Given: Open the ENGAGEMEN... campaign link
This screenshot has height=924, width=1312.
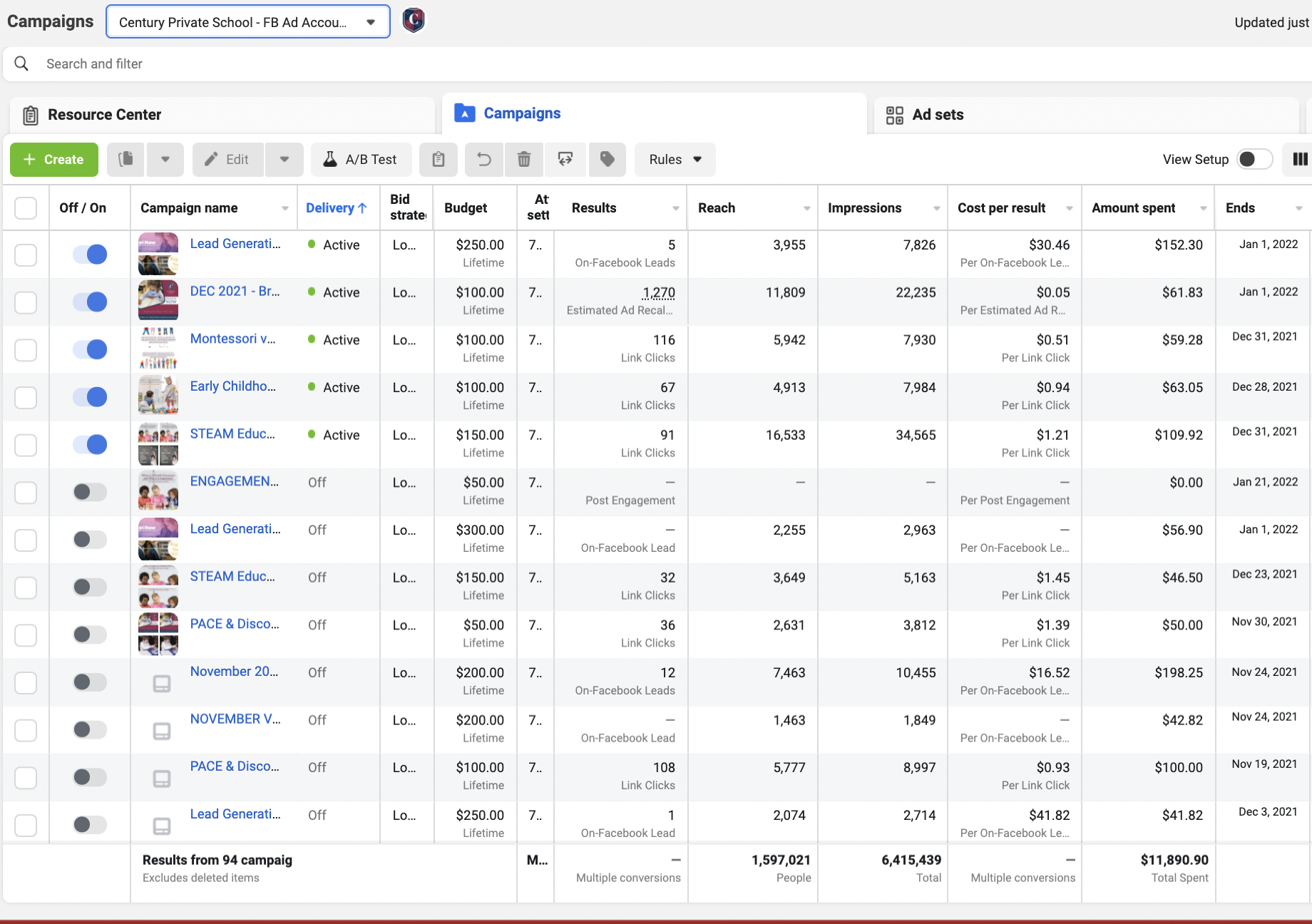Looking at the screenshot, I should coord(235,481).
